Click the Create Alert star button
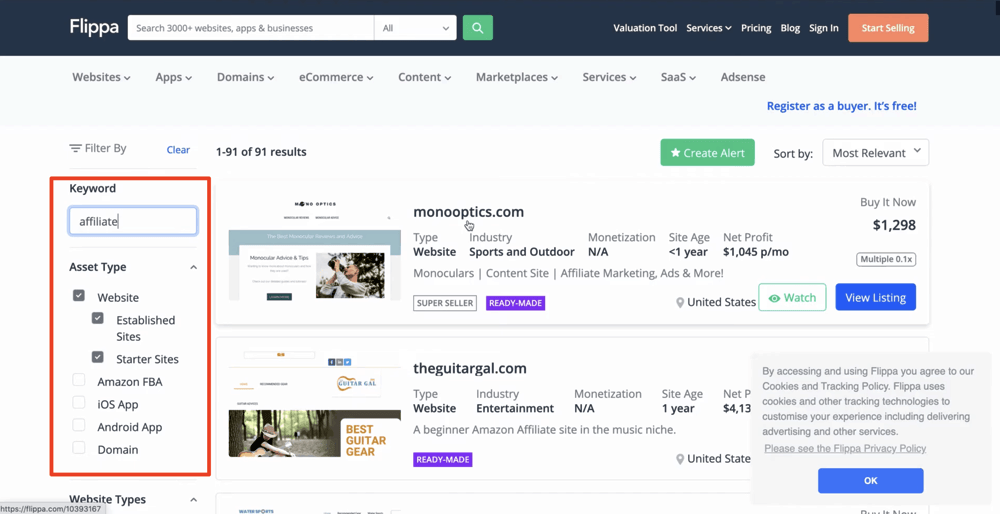This screenshot has width=1000, height=514. [x=707, y=152]
